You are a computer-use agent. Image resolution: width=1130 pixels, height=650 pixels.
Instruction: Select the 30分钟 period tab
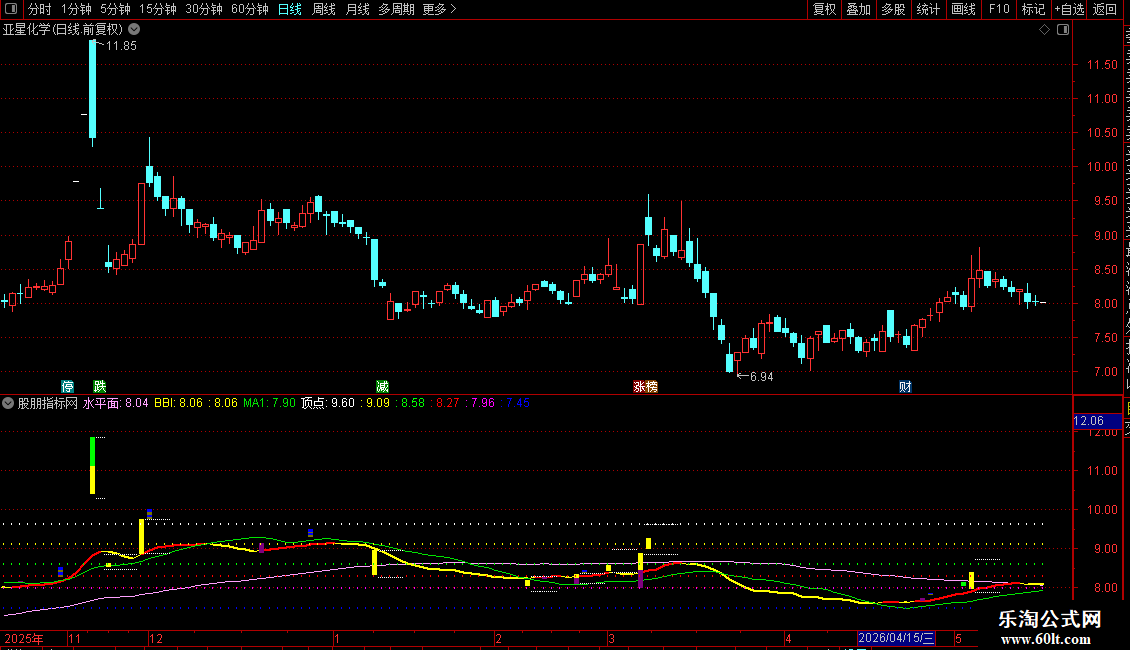tap(204, 9)
